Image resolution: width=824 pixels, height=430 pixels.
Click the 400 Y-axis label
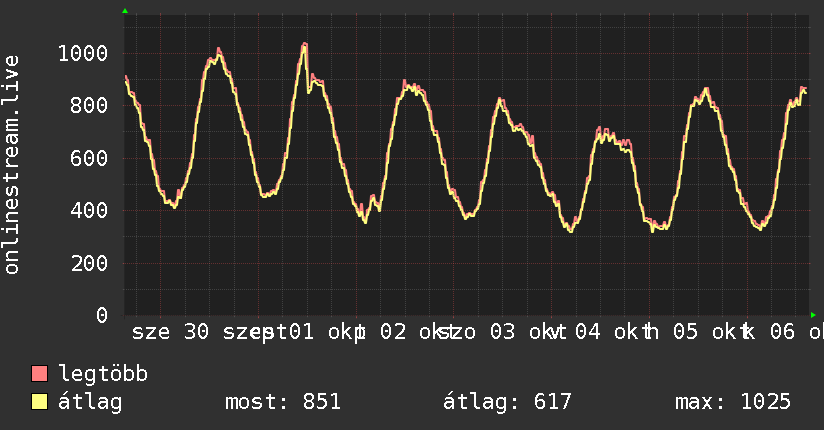[x=89, y=210]
